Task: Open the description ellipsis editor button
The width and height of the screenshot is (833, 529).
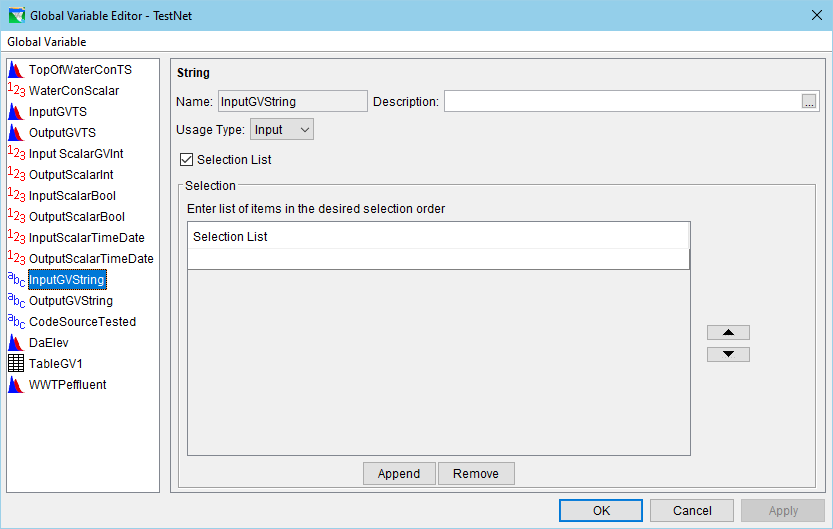Action: click(809, 101)
